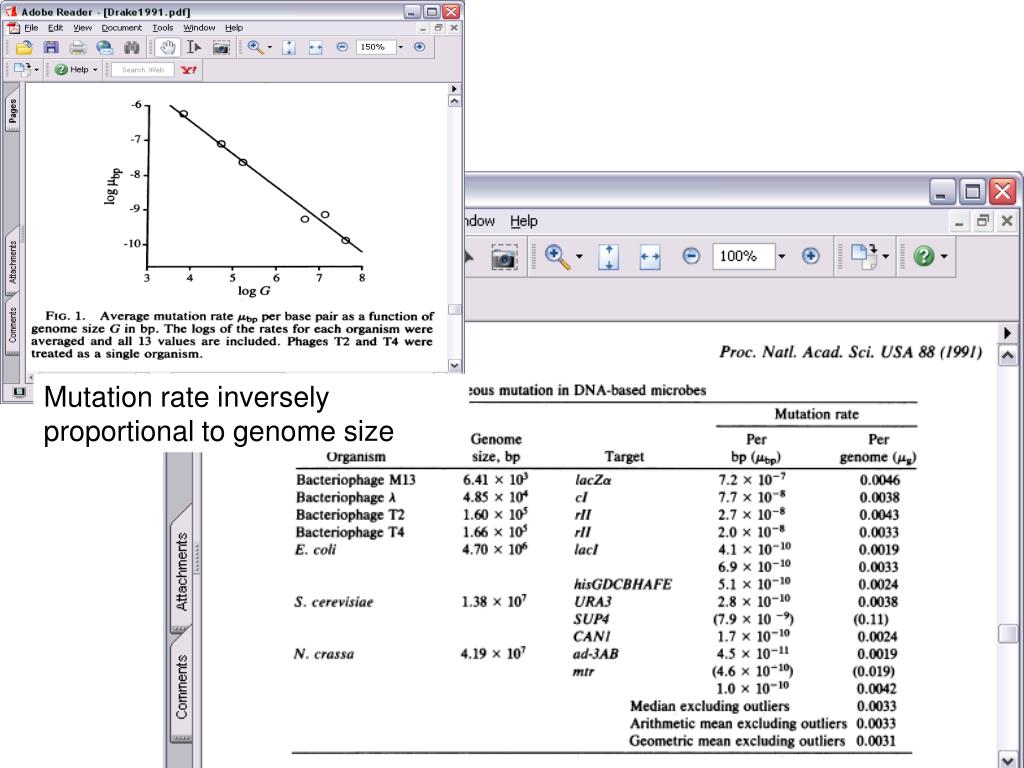Show Attachments tab in back window sidebar
This screenshot has width=1024, height=768.
182,572
